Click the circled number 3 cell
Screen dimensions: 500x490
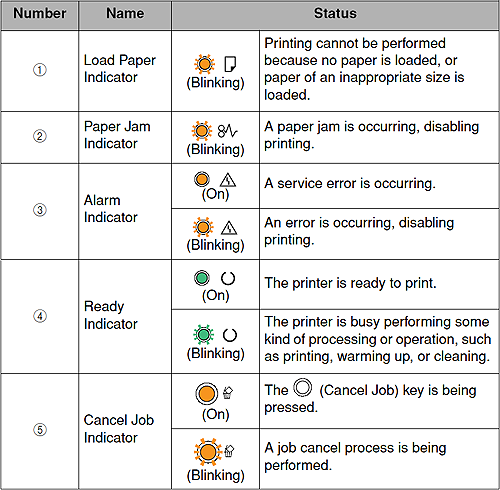click(x=40, y=211)
